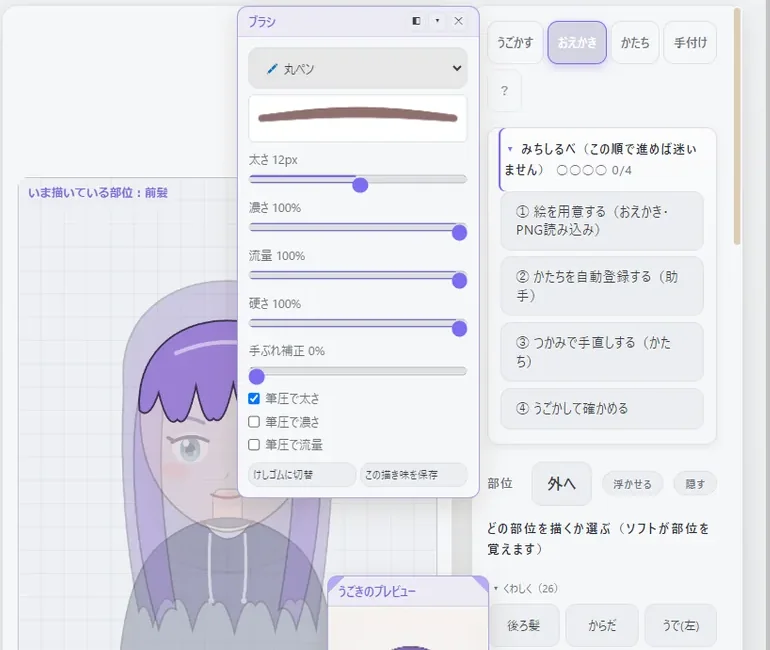Image resolution: width=770 pixels, height=650 pixels.
Task: Click the 隠す button
Action: (695, 484)
